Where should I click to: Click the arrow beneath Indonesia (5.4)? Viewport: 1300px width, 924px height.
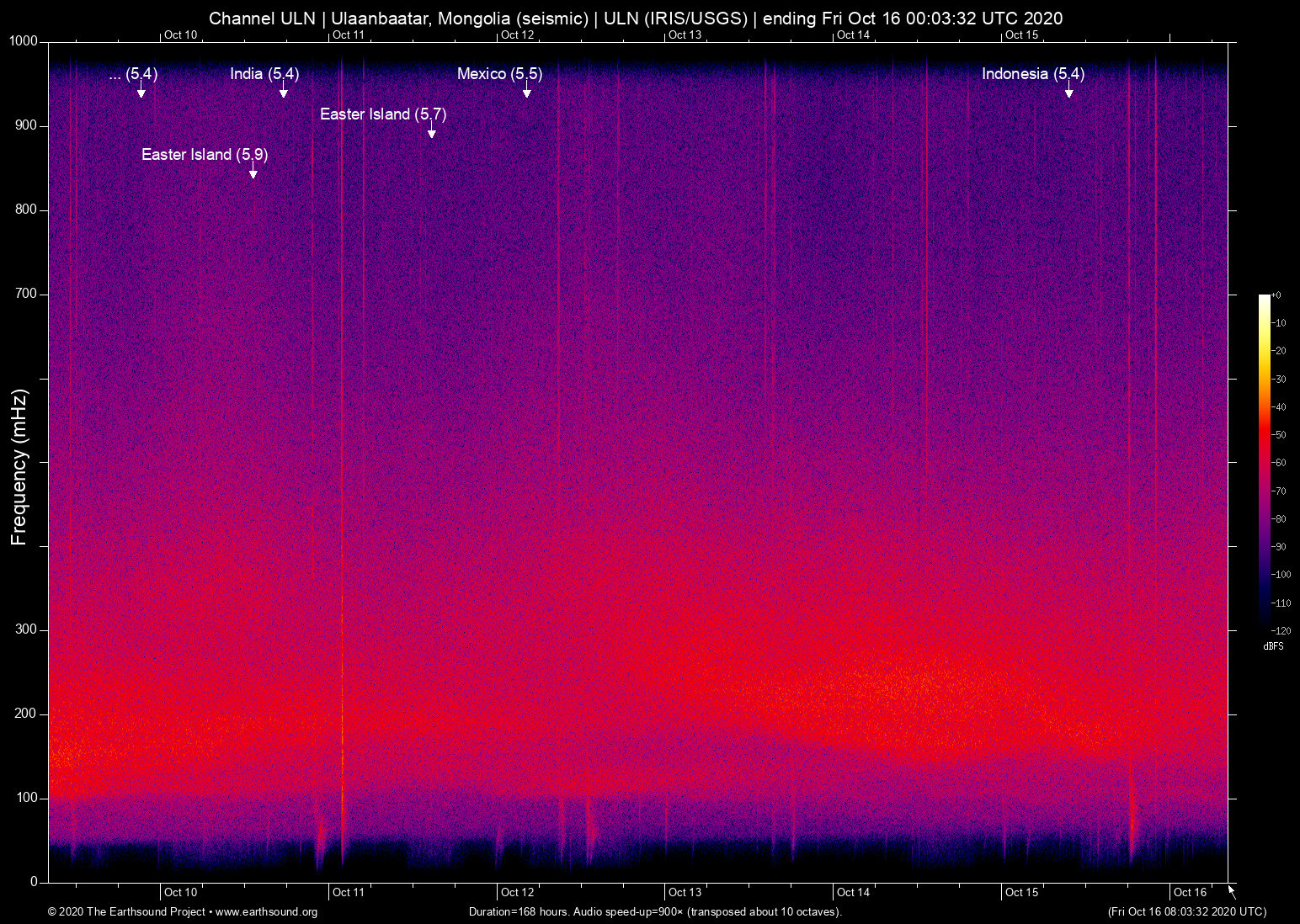tap(1069, 91)
